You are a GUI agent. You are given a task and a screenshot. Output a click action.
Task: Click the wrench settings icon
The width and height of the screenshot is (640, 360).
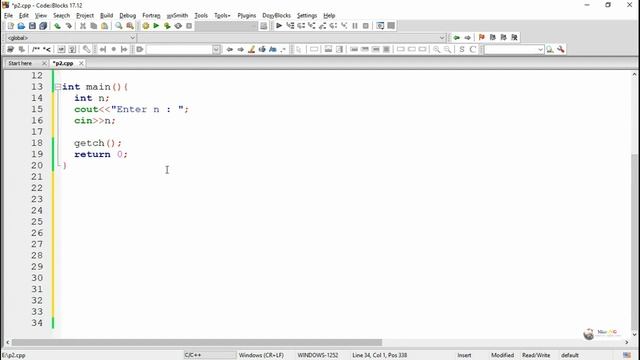561,49
